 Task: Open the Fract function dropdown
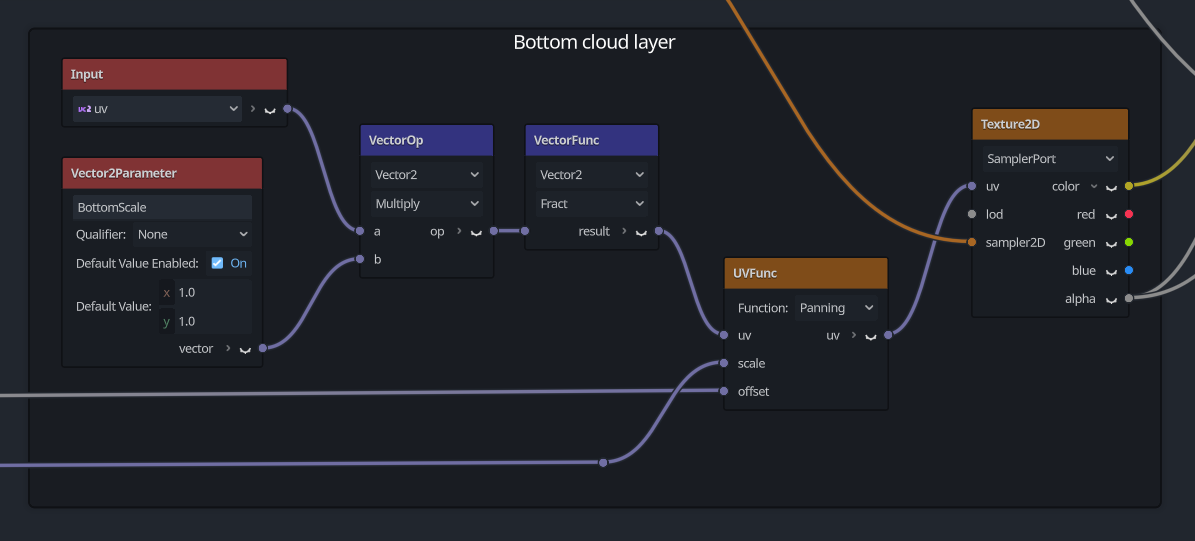tap(591, 204)
